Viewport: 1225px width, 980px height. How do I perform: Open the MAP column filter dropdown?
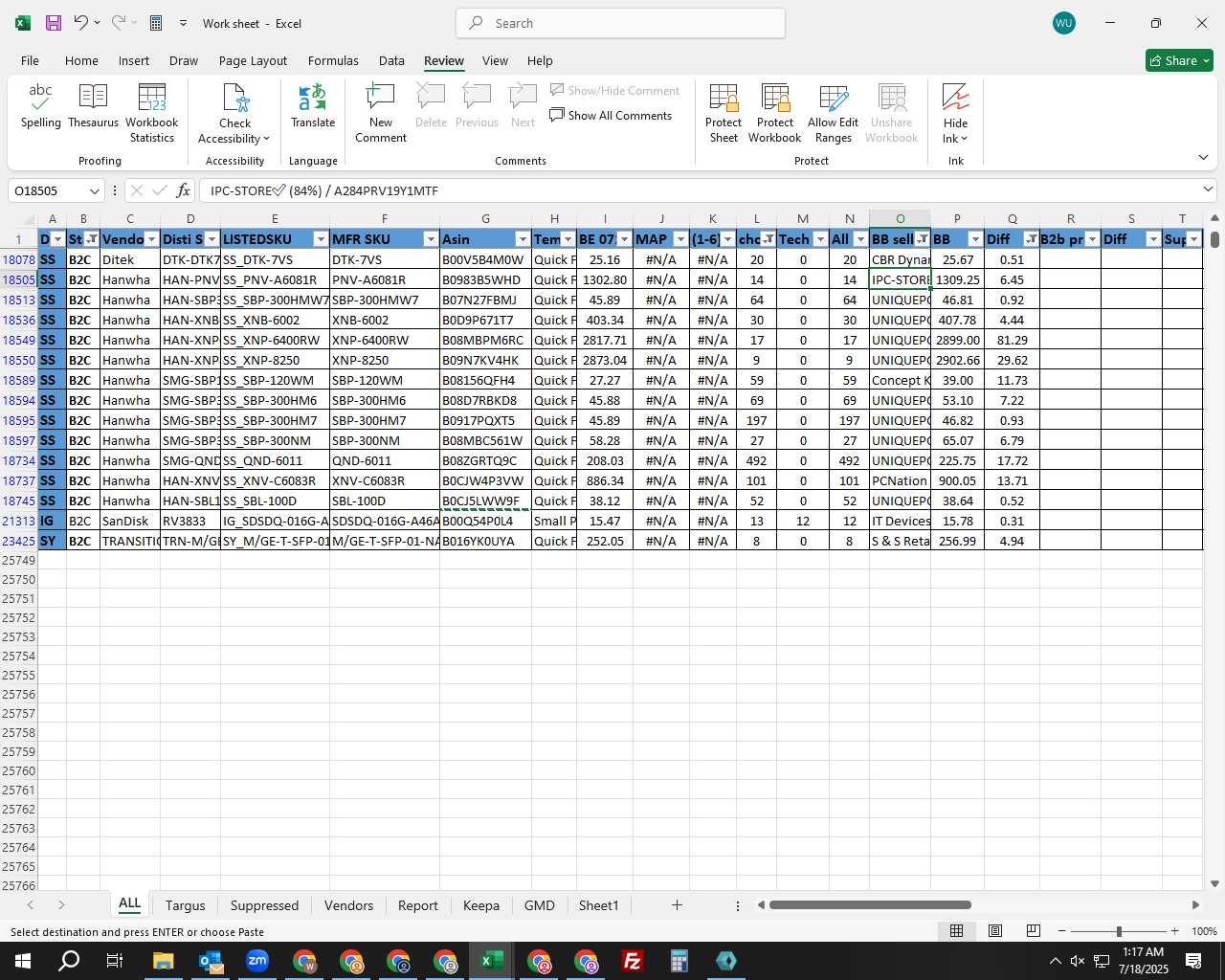pyautogui.click(x=680, y=239)
